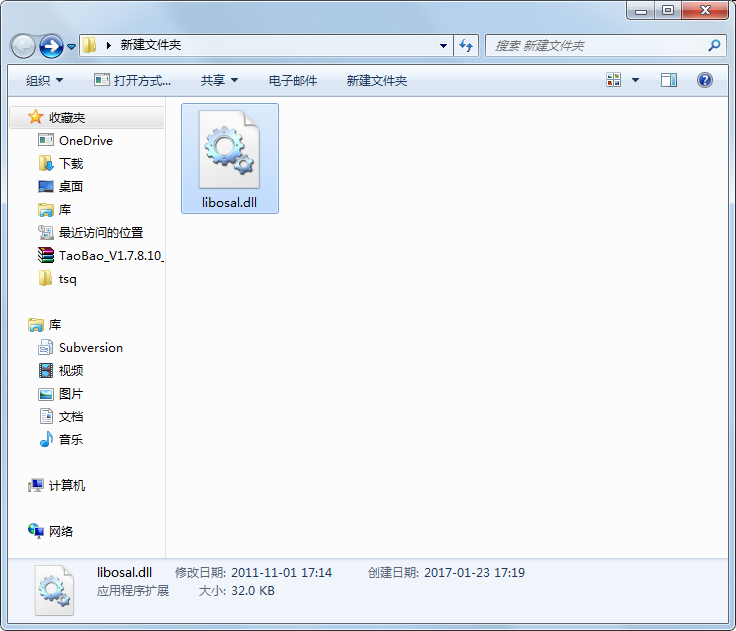Open the 音乐 library in sidebar
Viewport: 736px width, 631px height.
pos(71,440)
